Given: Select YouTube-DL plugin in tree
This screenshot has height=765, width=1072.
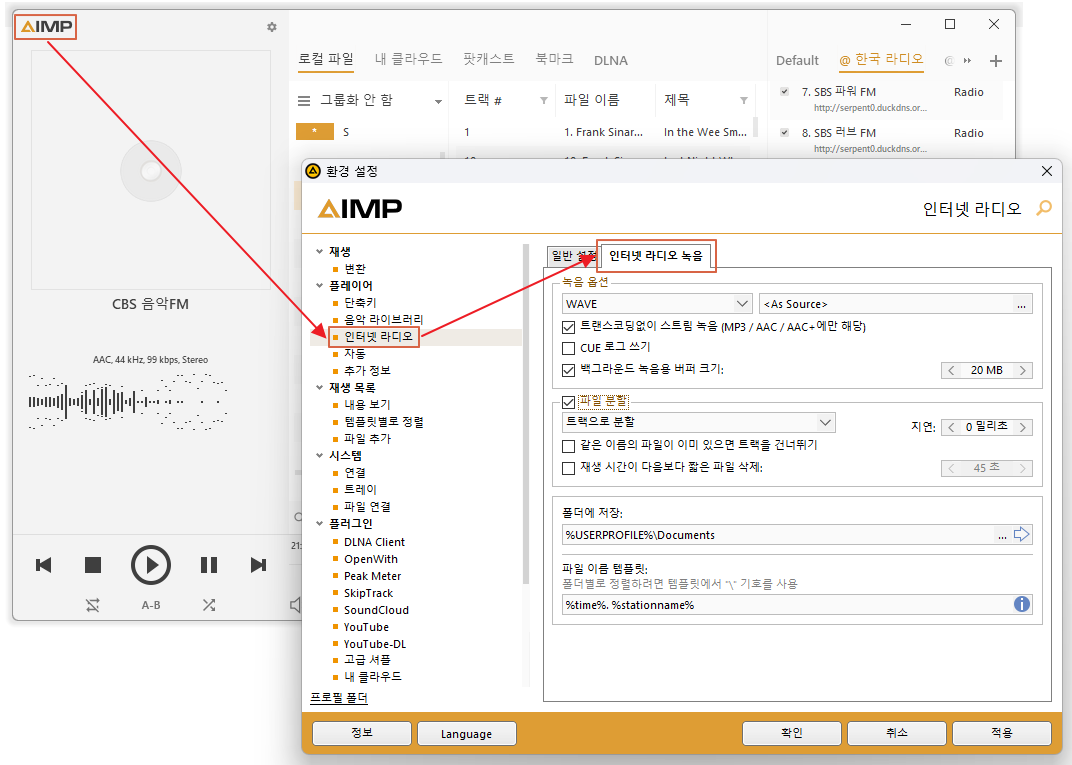Looking at the screenshot, I should click(x=375, y=644).
